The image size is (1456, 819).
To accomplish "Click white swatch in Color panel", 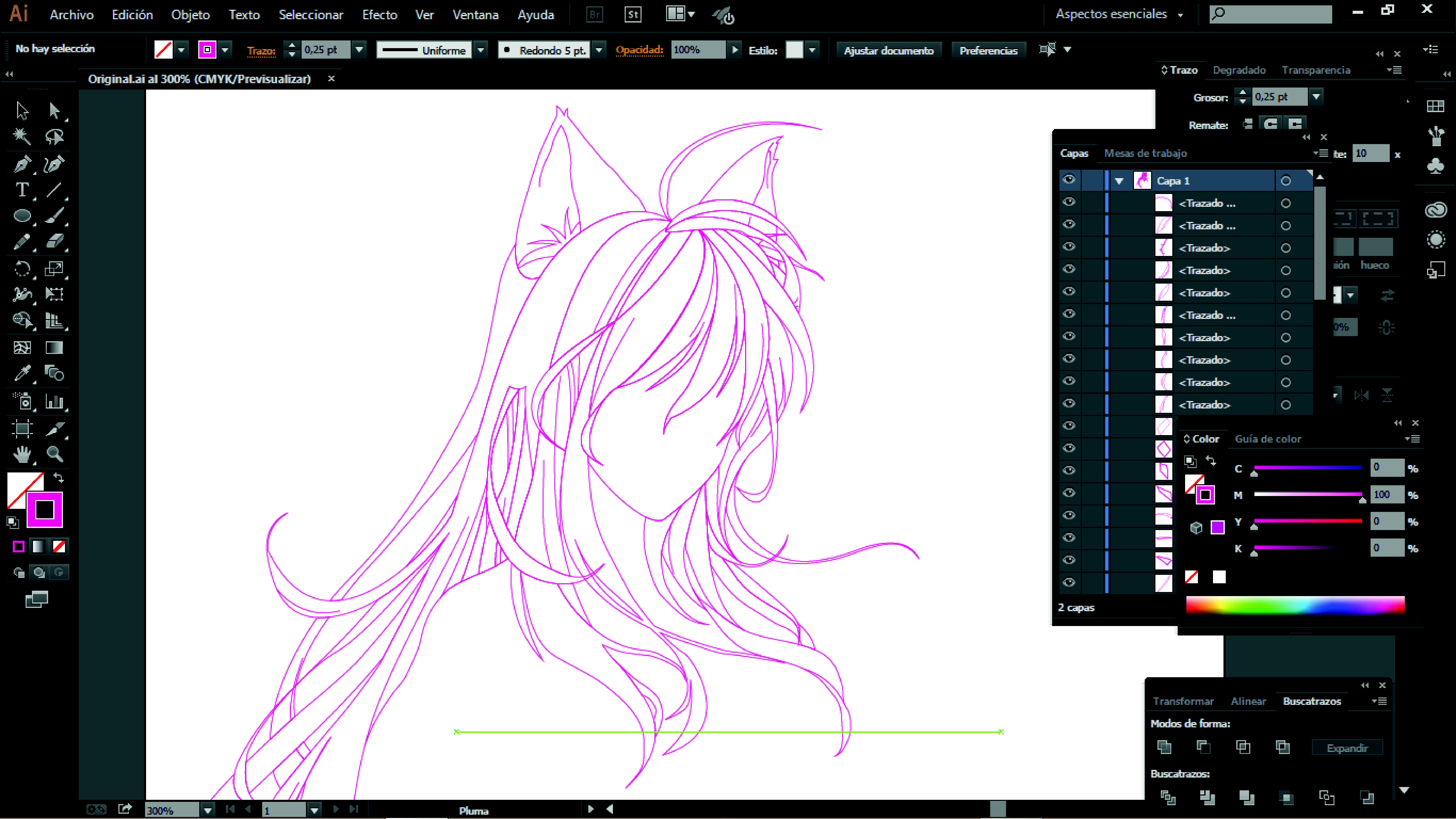I will 1219,576.
